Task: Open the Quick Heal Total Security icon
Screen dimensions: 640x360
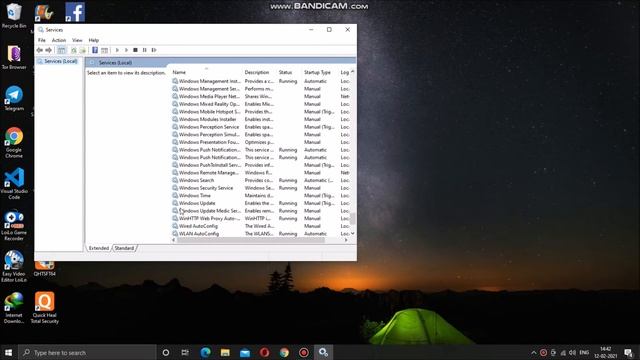Action: [x=44, y=308]
